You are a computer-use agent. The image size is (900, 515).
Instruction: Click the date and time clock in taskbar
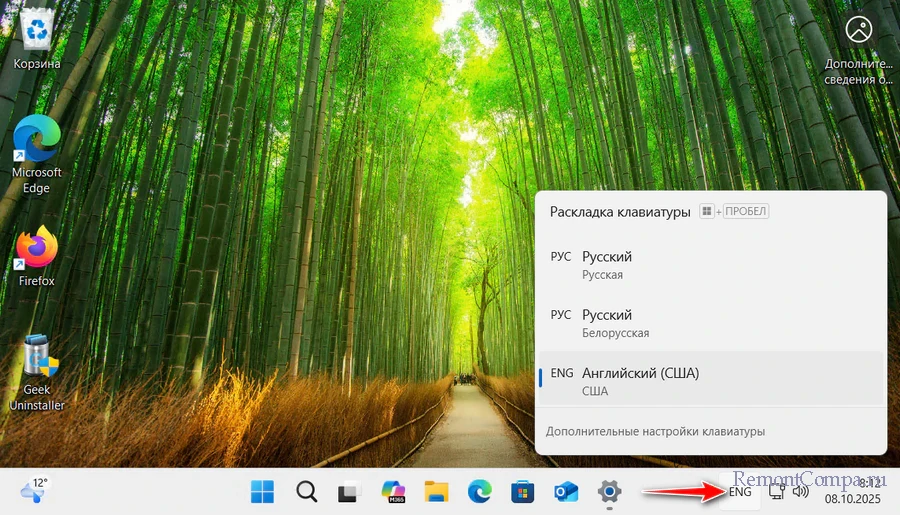click(x=849, y=490)
